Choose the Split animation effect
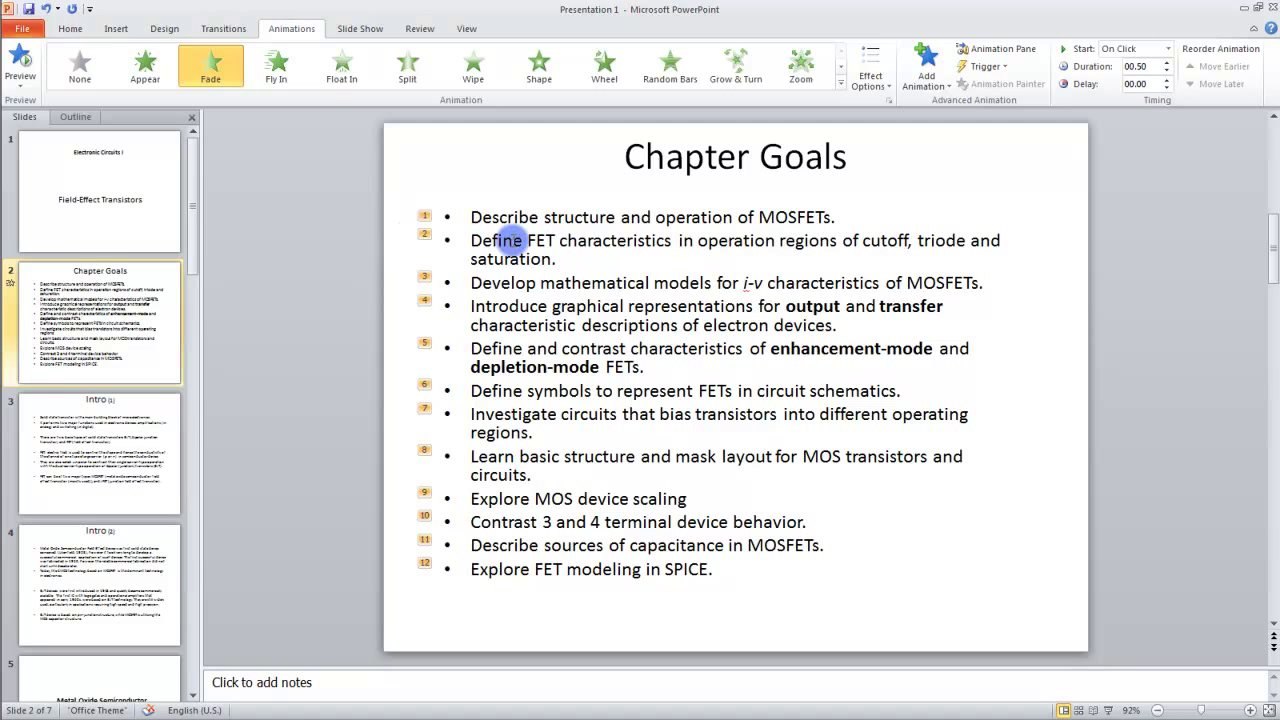This screenshot has height=720, width=1280. [x=407, y=66]
